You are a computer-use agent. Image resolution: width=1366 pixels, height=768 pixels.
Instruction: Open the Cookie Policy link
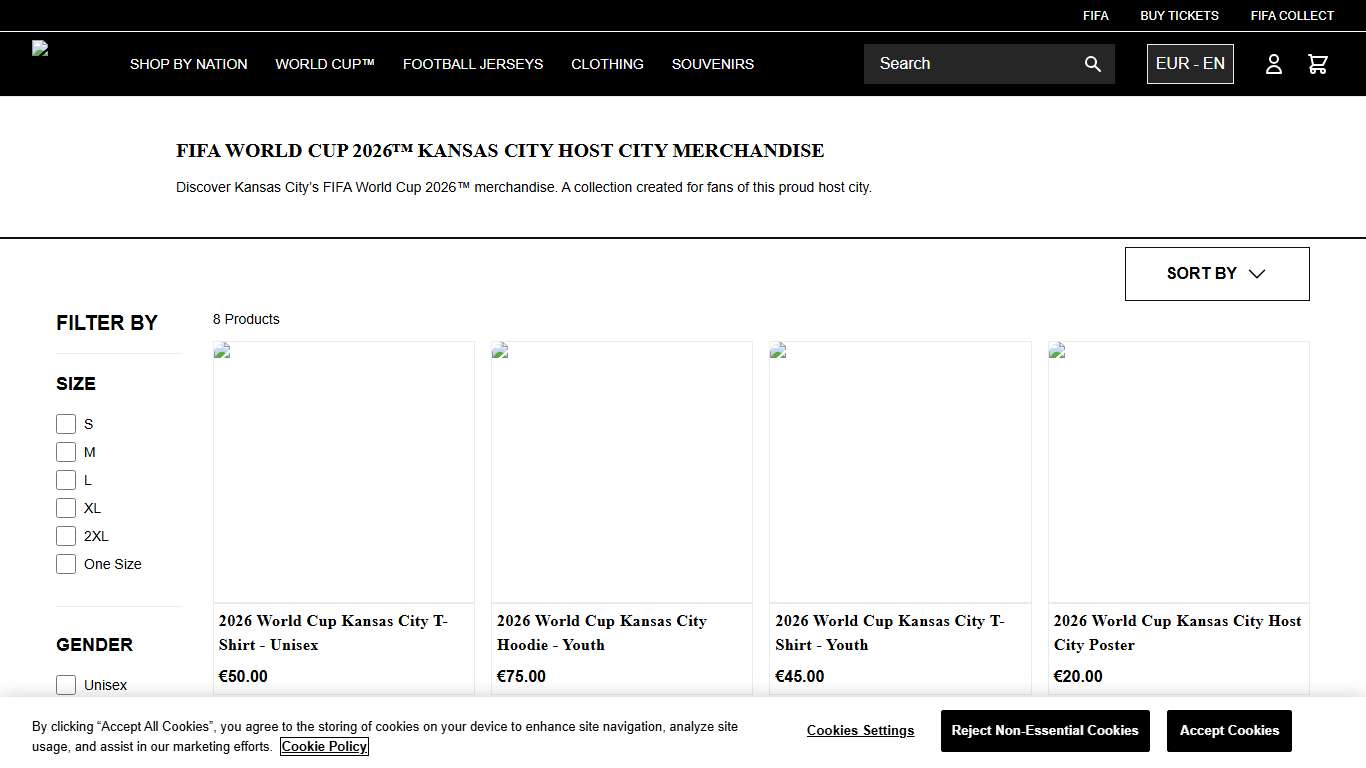[x=324, y=746]
